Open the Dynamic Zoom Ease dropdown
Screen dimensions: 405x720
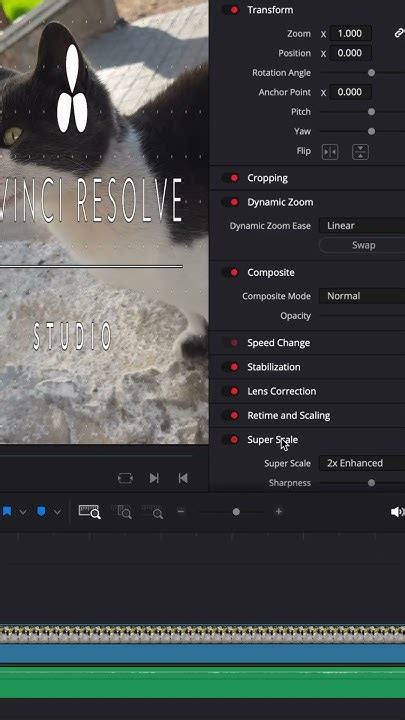click(x=362, y=225)
